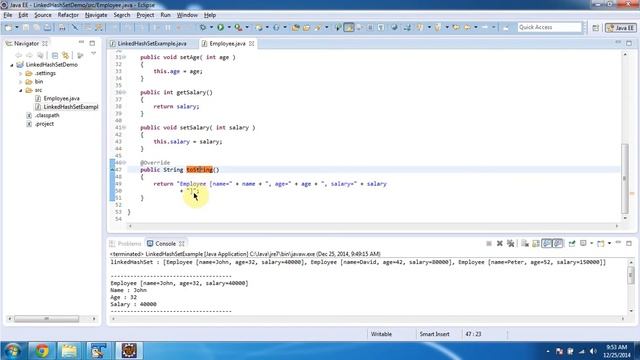Minimize the Navigator panel

pyautogui.click(x=81, y=42)
